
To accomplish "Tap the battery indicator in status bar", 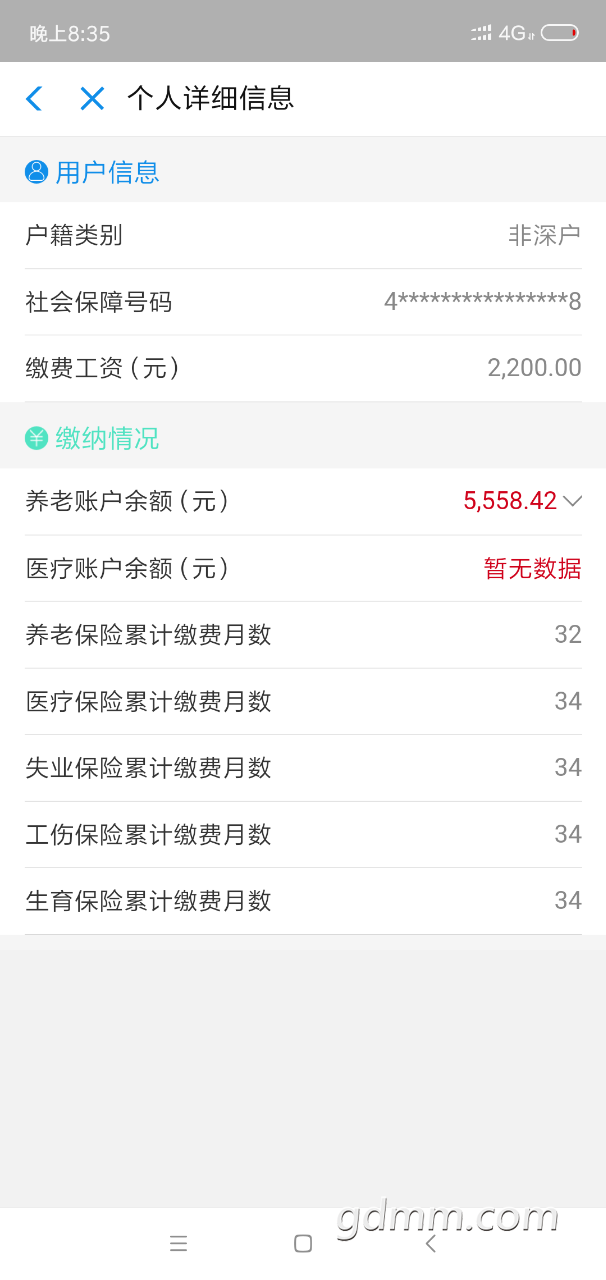I will (560, 33).
